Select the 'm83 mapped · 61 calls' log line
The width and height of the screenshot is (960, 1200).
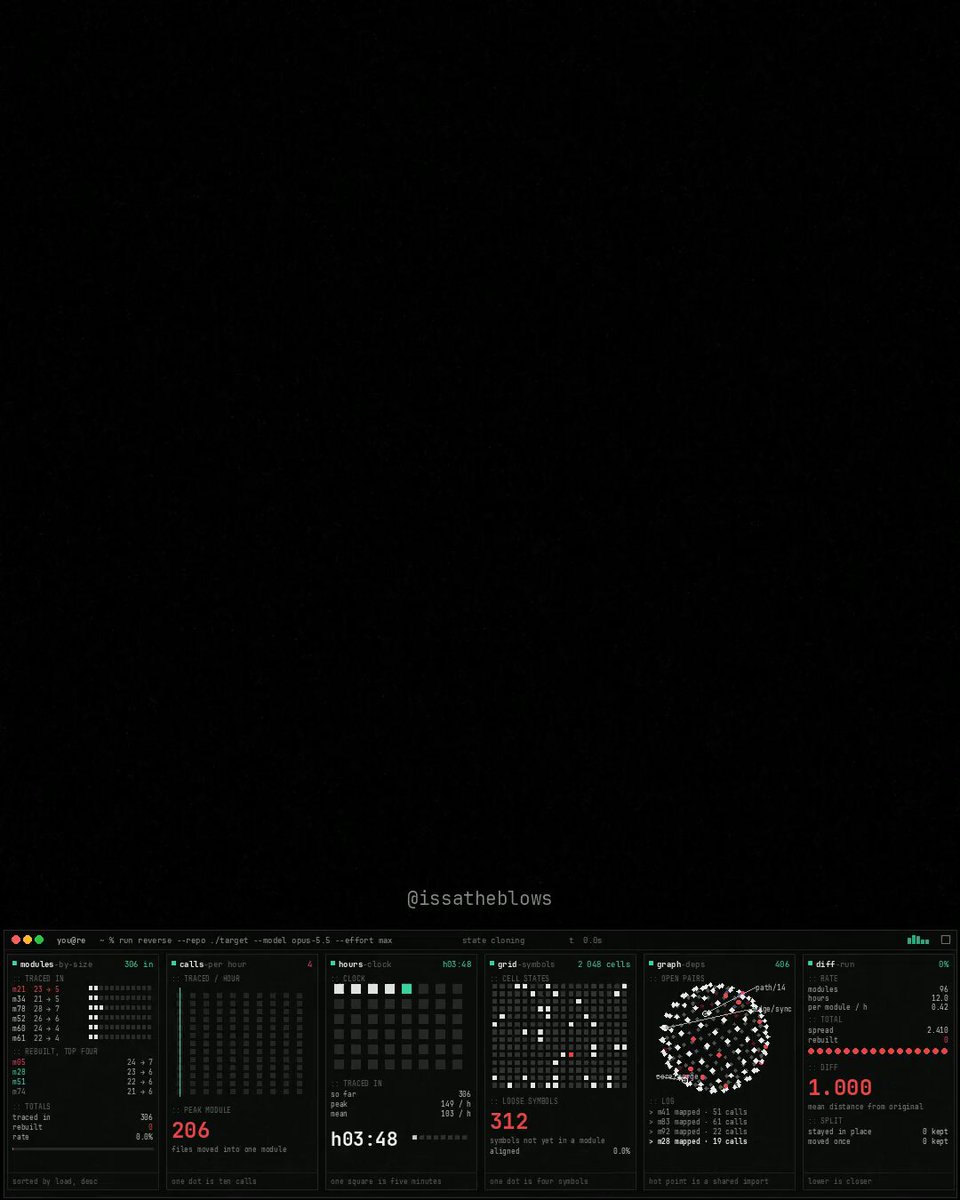coord(698,1122)
